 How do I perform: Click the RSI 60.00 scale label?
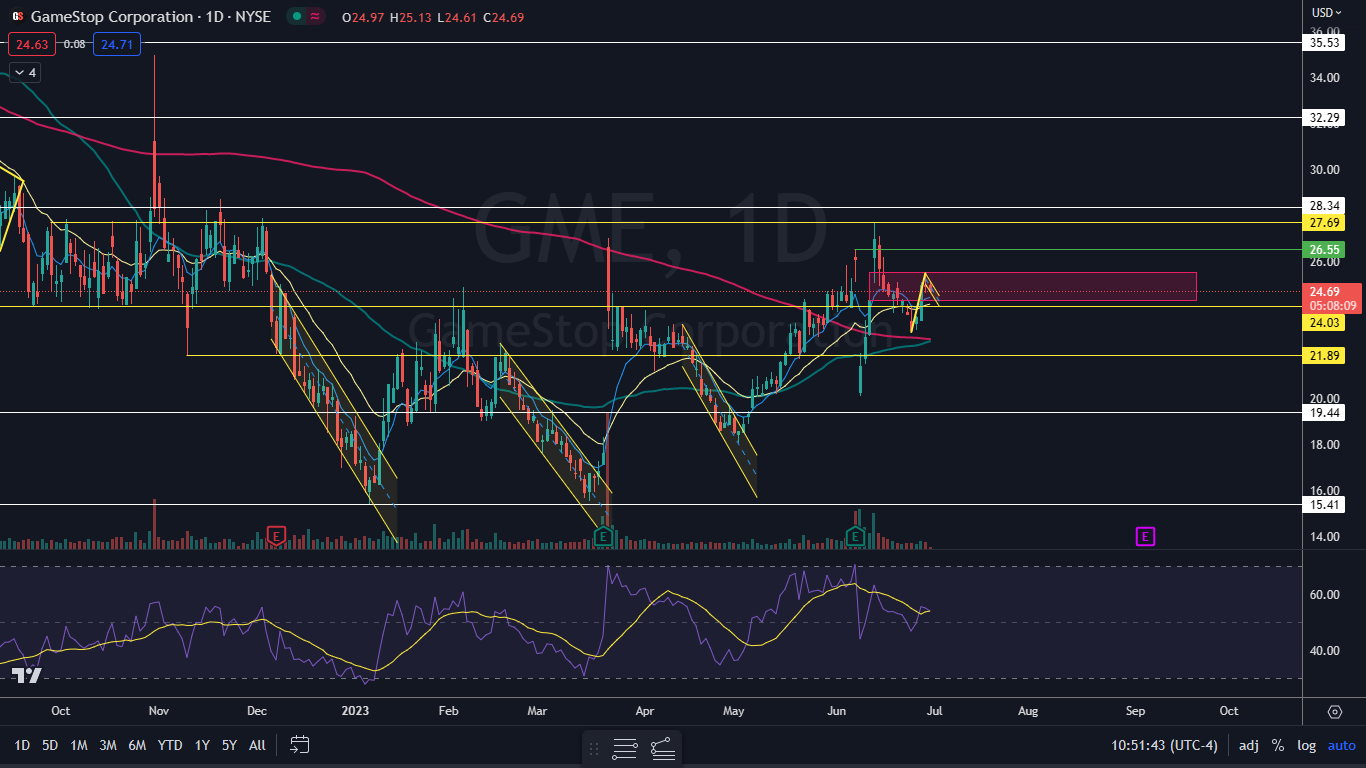coord(1323,594)
